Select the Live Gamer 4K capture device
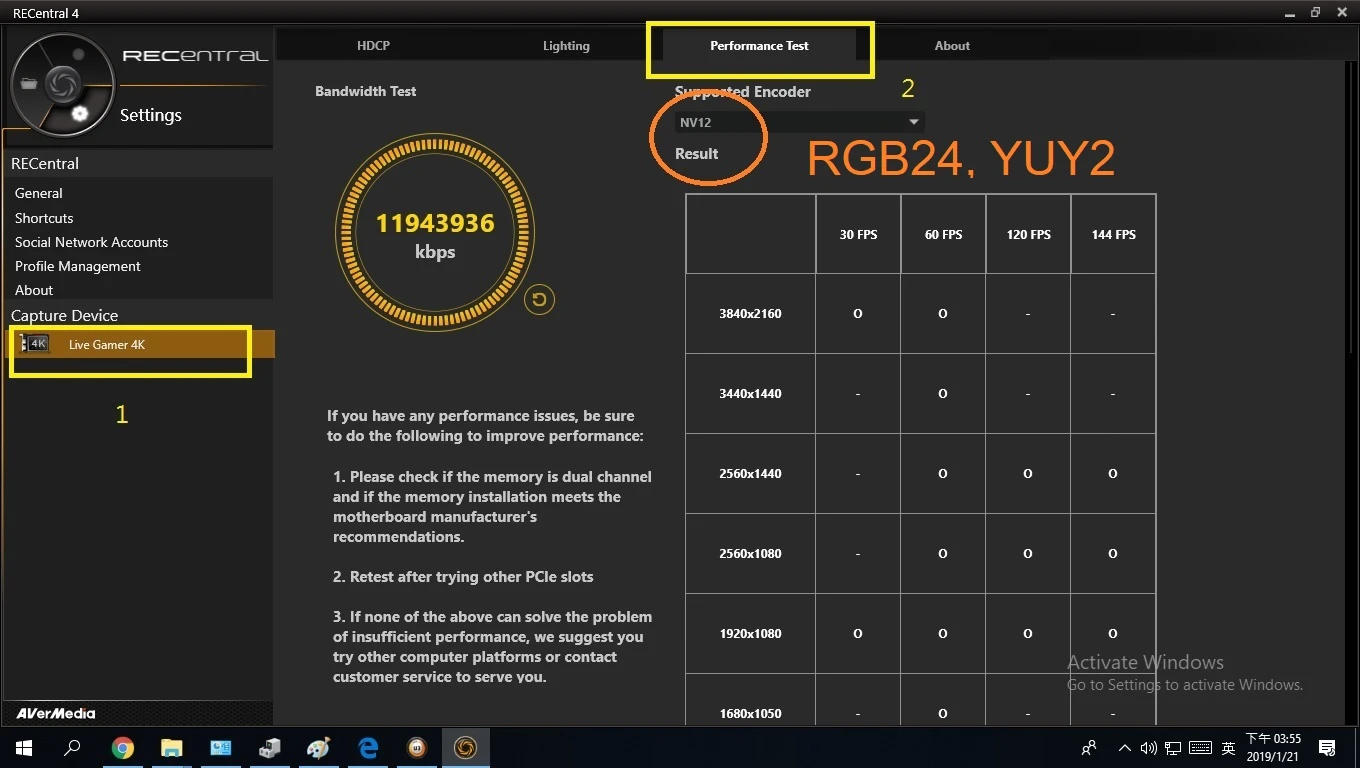This screenshot has width=1360, height=768. [107, 345]
